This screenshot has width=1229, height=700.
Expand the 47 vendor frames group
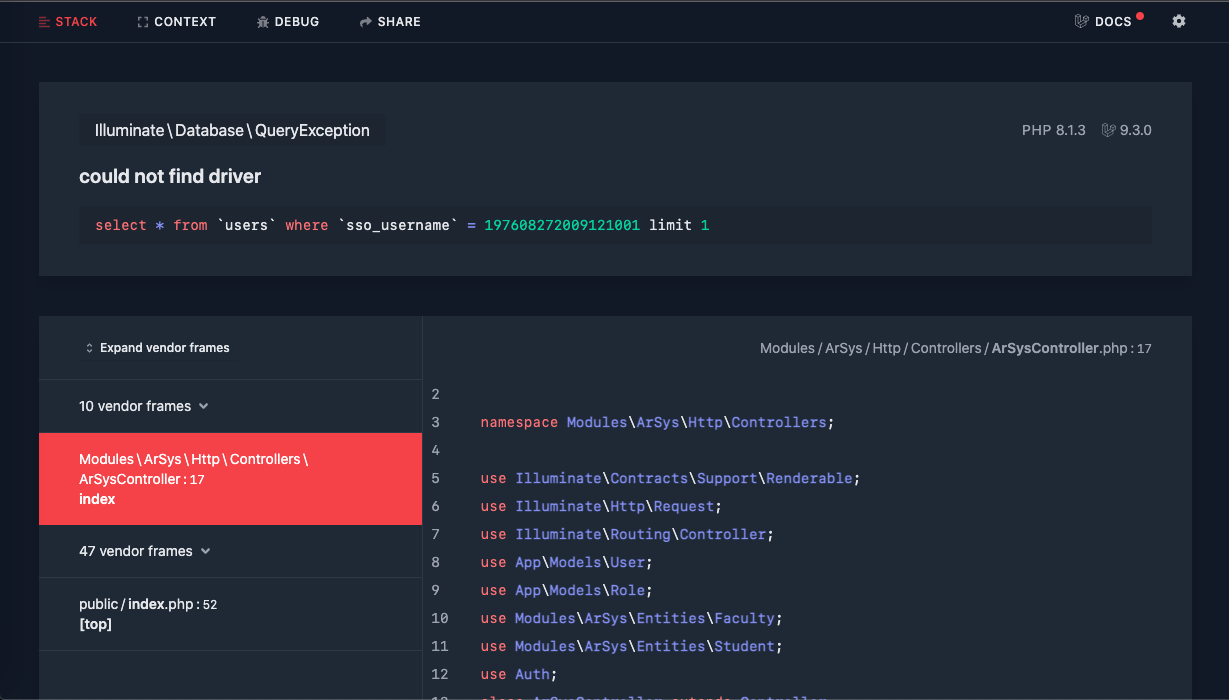pos(145,551)
